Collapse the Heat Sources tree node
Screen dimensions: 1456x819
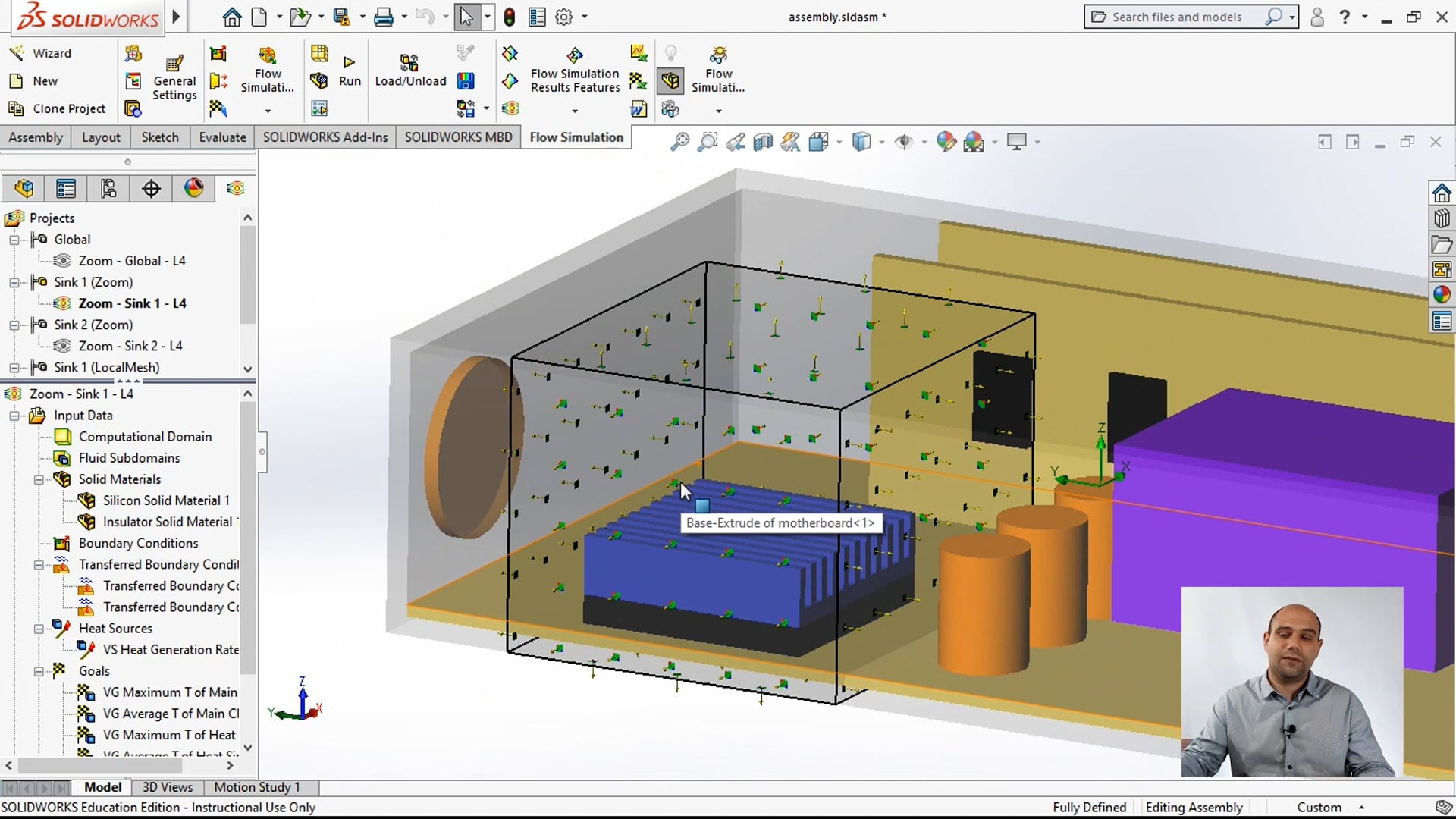40,629
